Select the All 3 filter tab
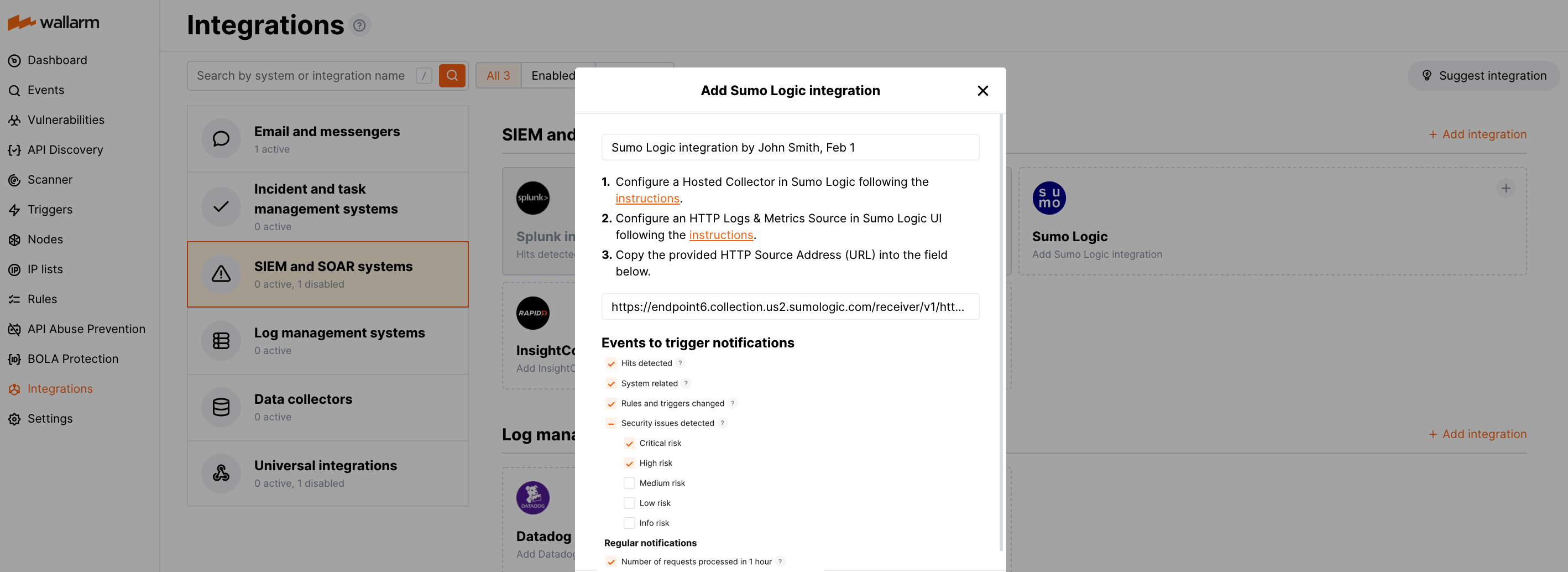This screenshot has width=1568, height=572. [x=498, y=75]
